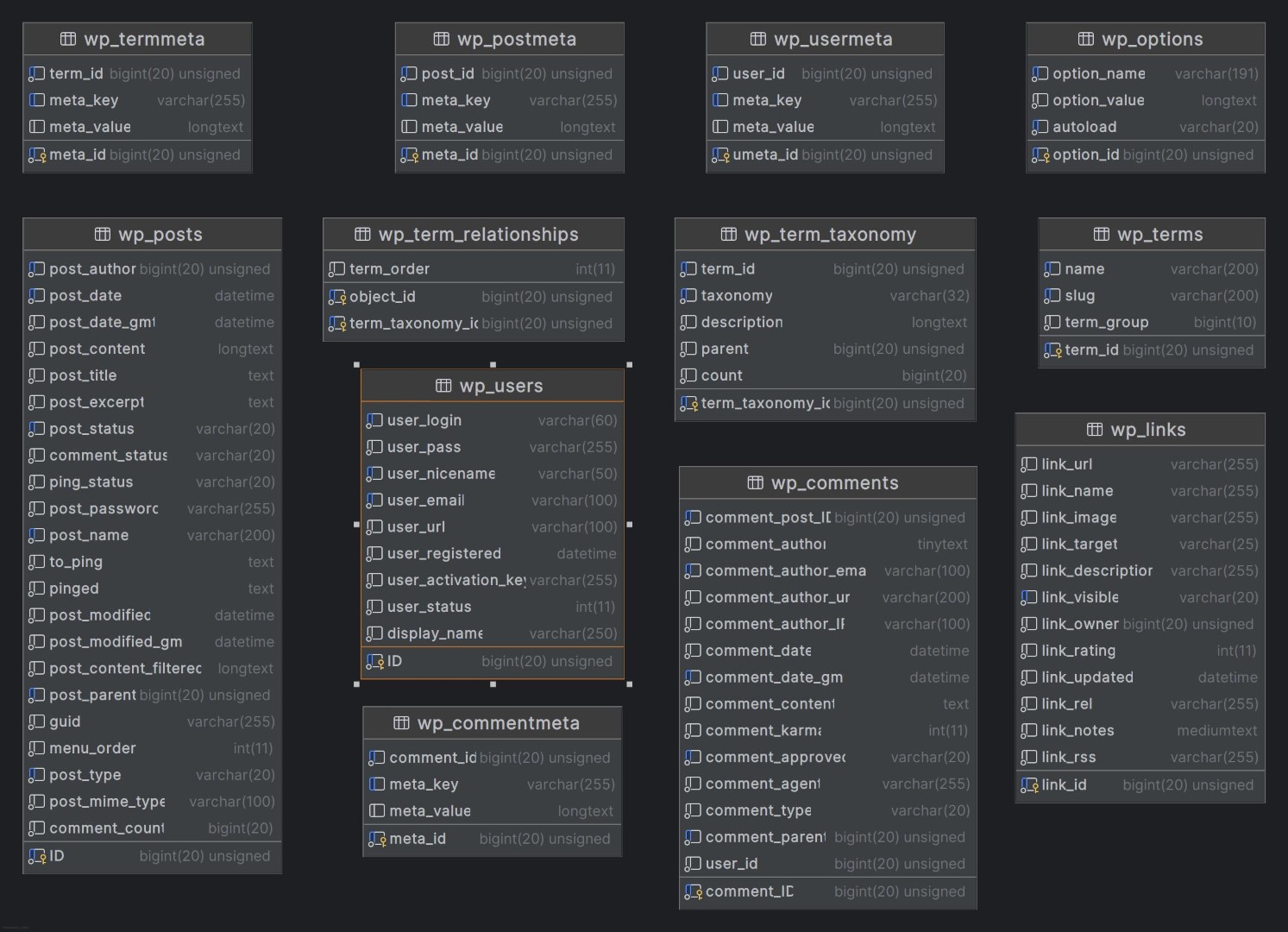
Task: Click the key icon beside comment_ID column
Action: point(693,892)
